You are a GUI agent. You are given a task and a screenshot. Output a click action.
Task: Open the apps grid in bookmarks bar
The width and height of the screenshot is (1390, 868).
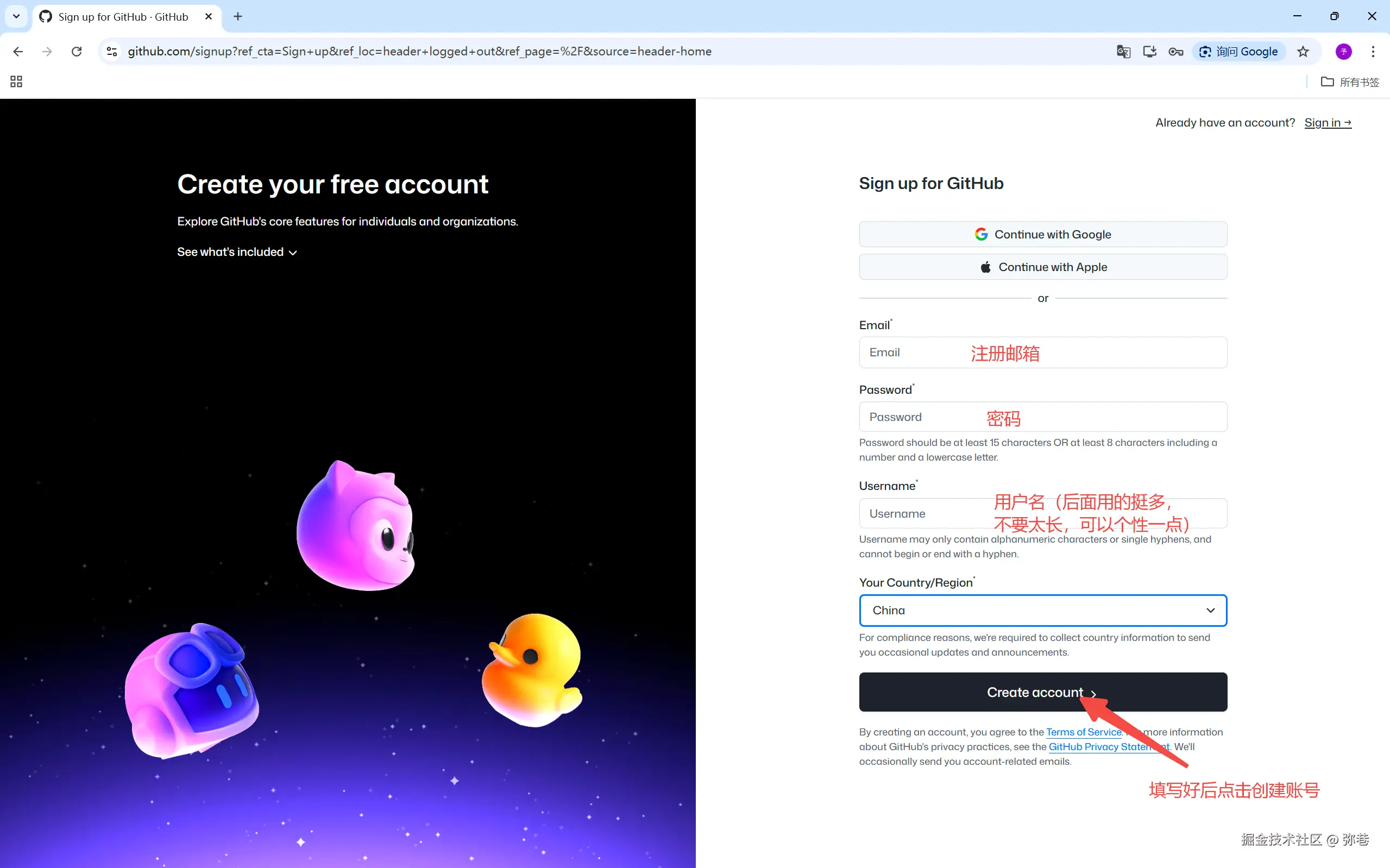click(16, 81)
